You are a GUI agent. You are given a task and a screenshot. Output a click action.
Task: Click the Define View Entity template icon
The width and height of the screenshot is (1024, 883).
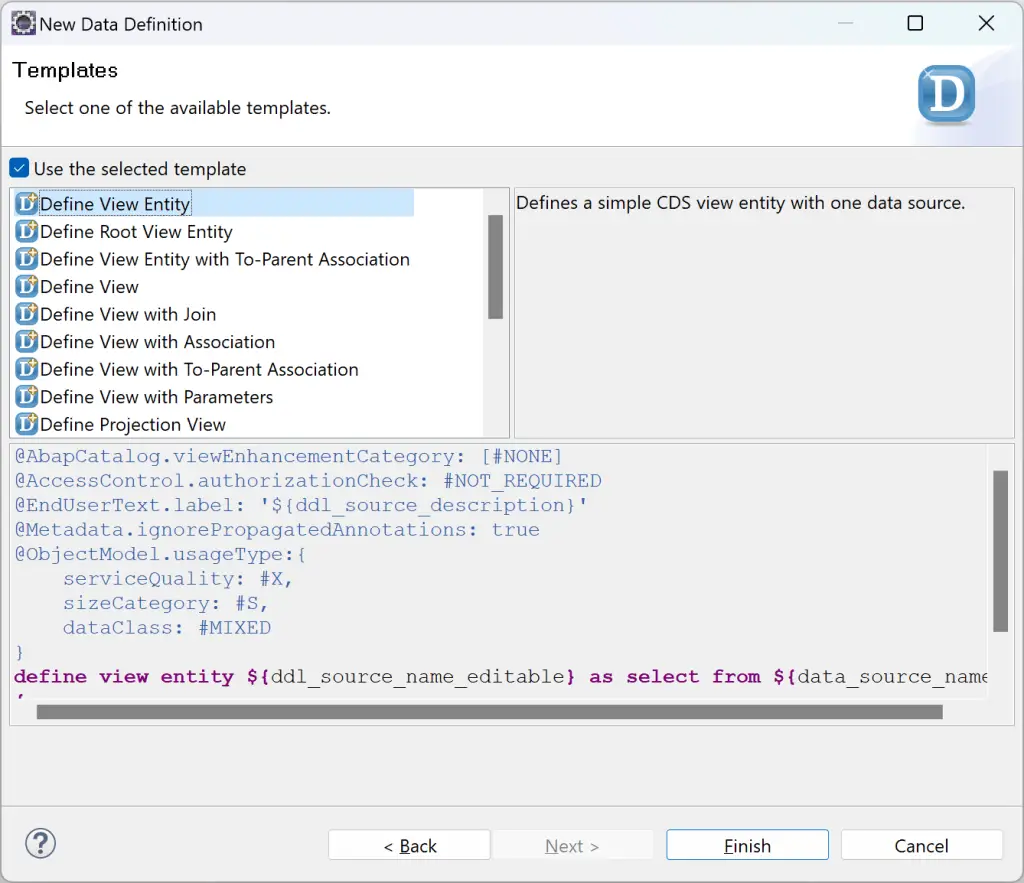[27, 204]
